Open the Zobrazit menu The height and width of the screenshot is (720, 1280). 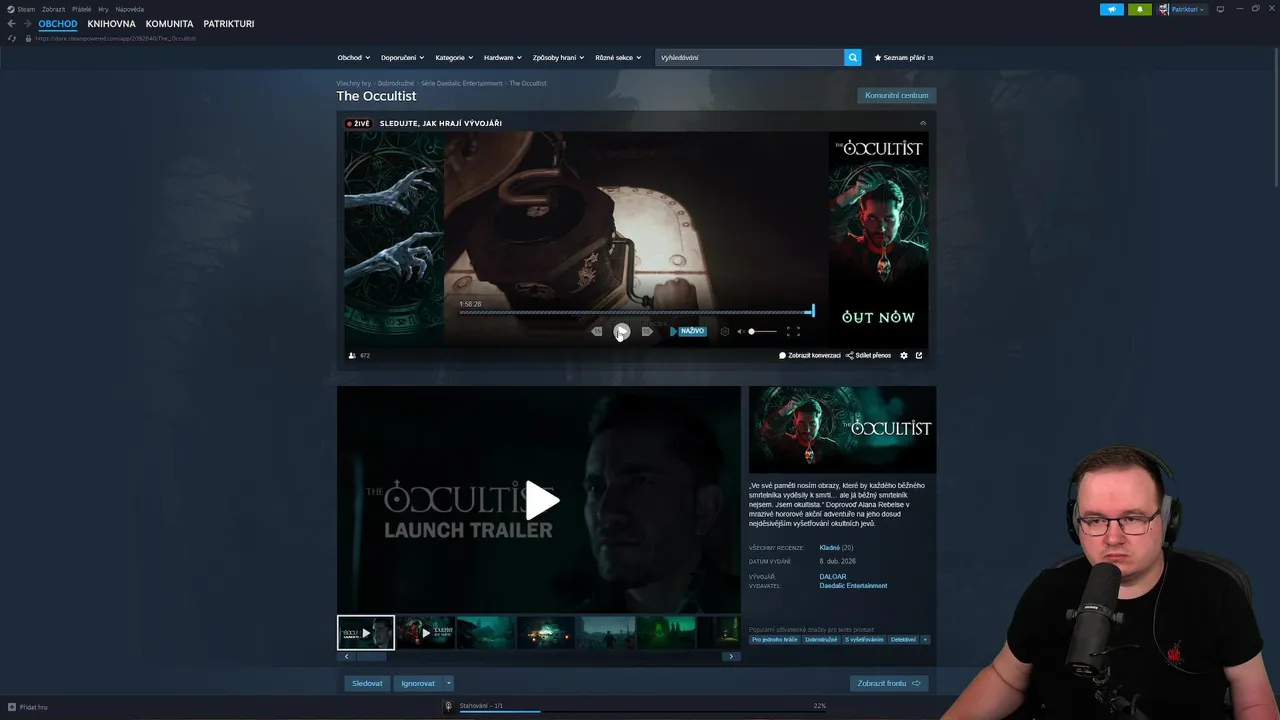coord(53,9)
